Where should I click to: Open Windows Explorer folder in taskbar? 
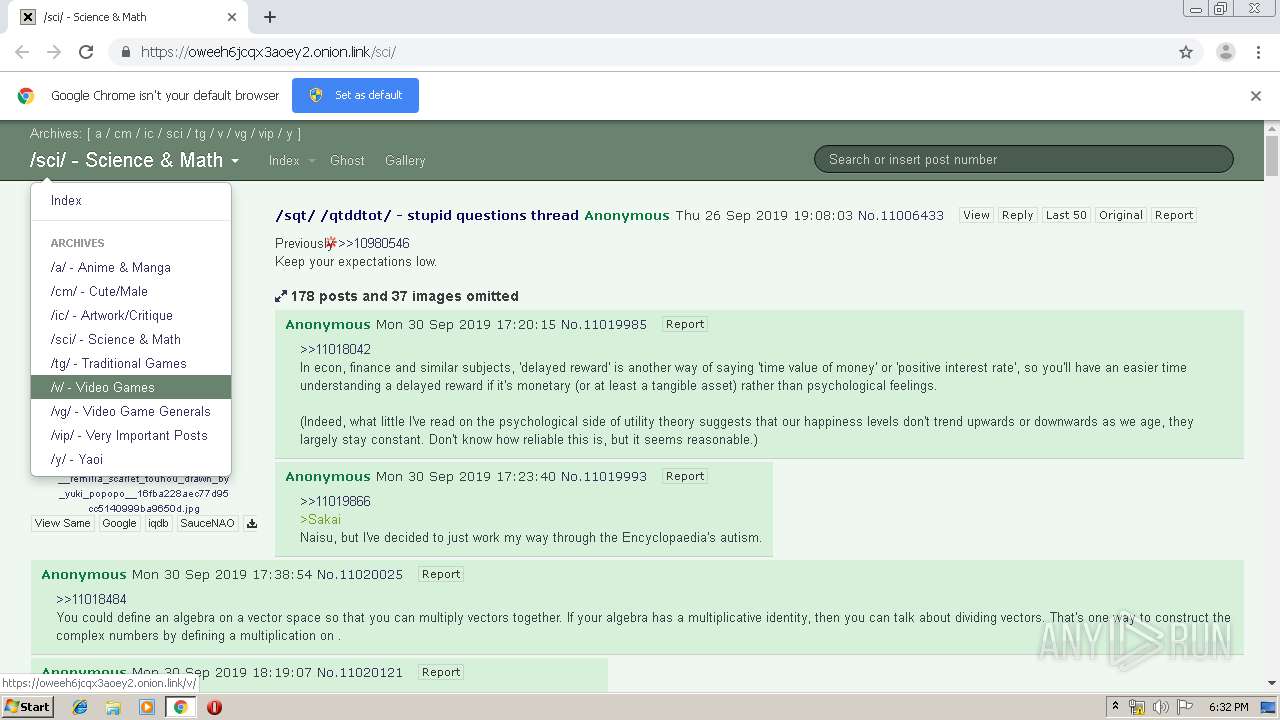coord(113,707)
